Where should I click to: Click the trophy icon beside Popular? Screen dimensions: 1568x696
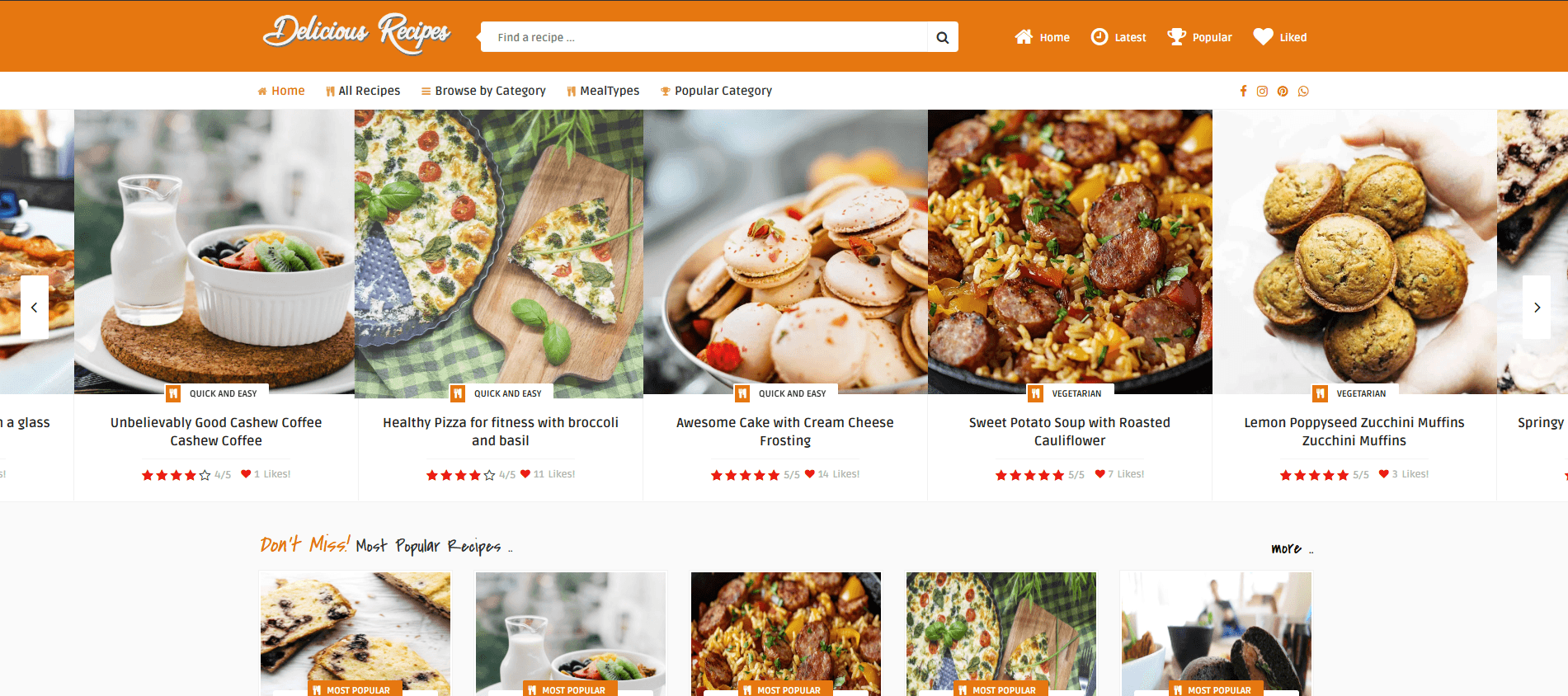pyautogui.click(x=1176, y=37)
